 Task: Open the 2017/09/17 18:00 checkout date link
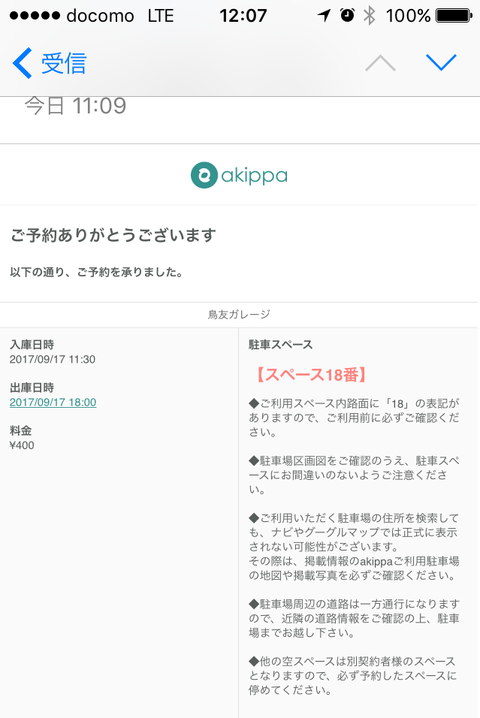tap(53, 402)
